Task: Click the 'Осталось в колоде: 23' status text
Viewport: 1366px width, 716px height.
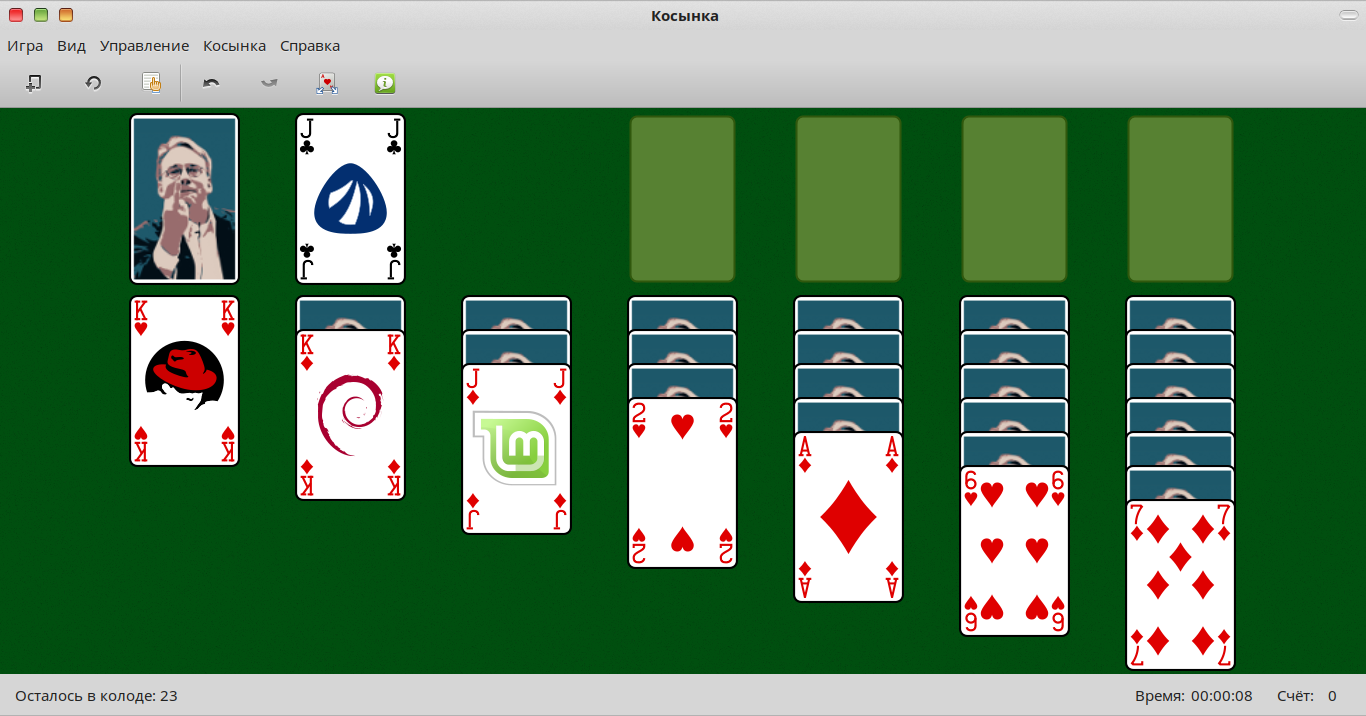Action: [96, 696]
